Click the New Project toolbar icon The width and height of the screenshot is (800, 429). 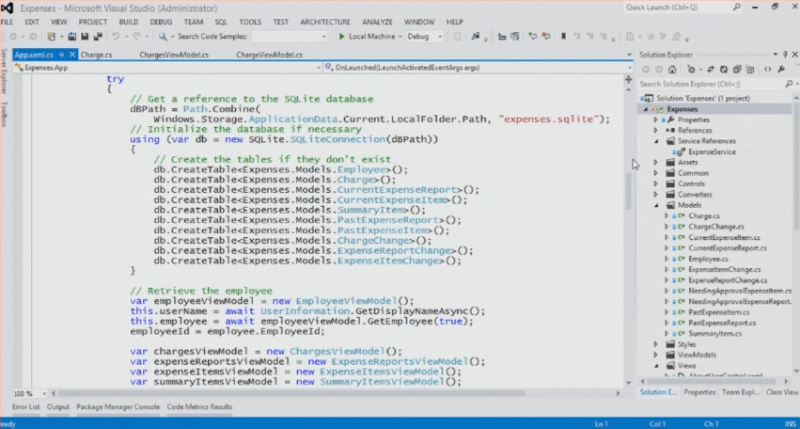coord(52,36)
